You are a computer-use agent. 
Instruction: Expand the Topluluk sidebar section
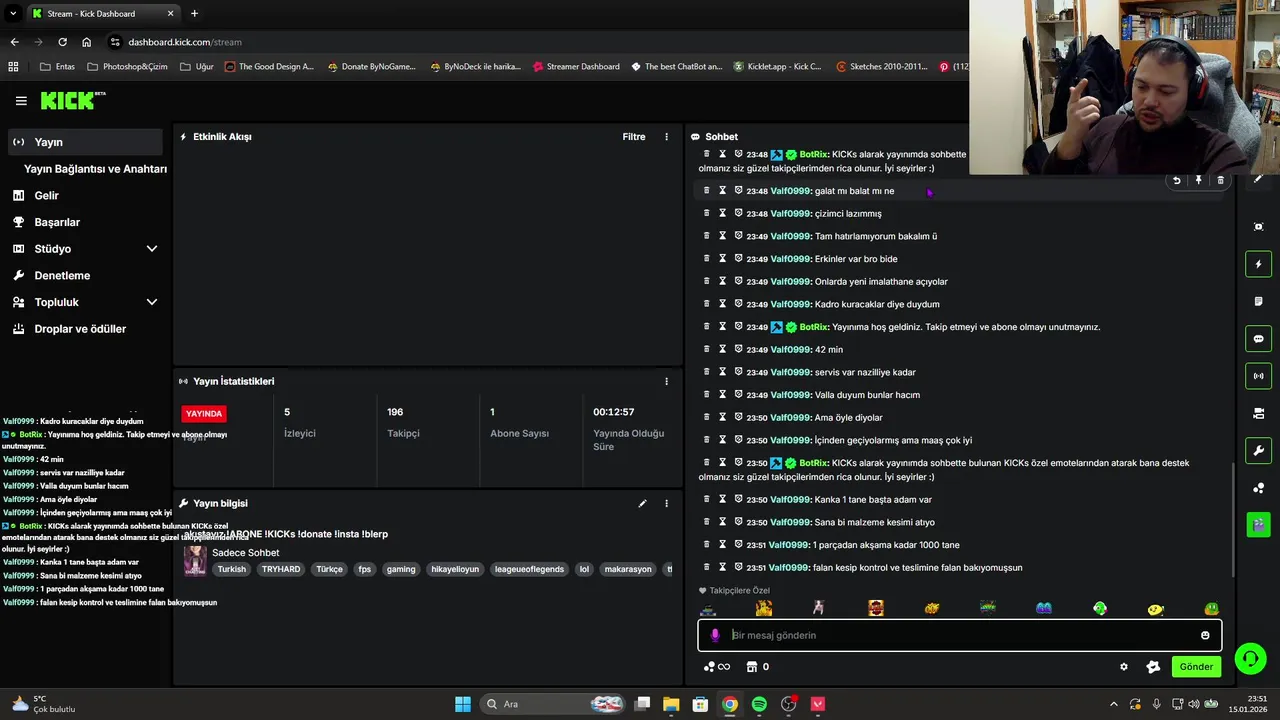tap(152, 302)
